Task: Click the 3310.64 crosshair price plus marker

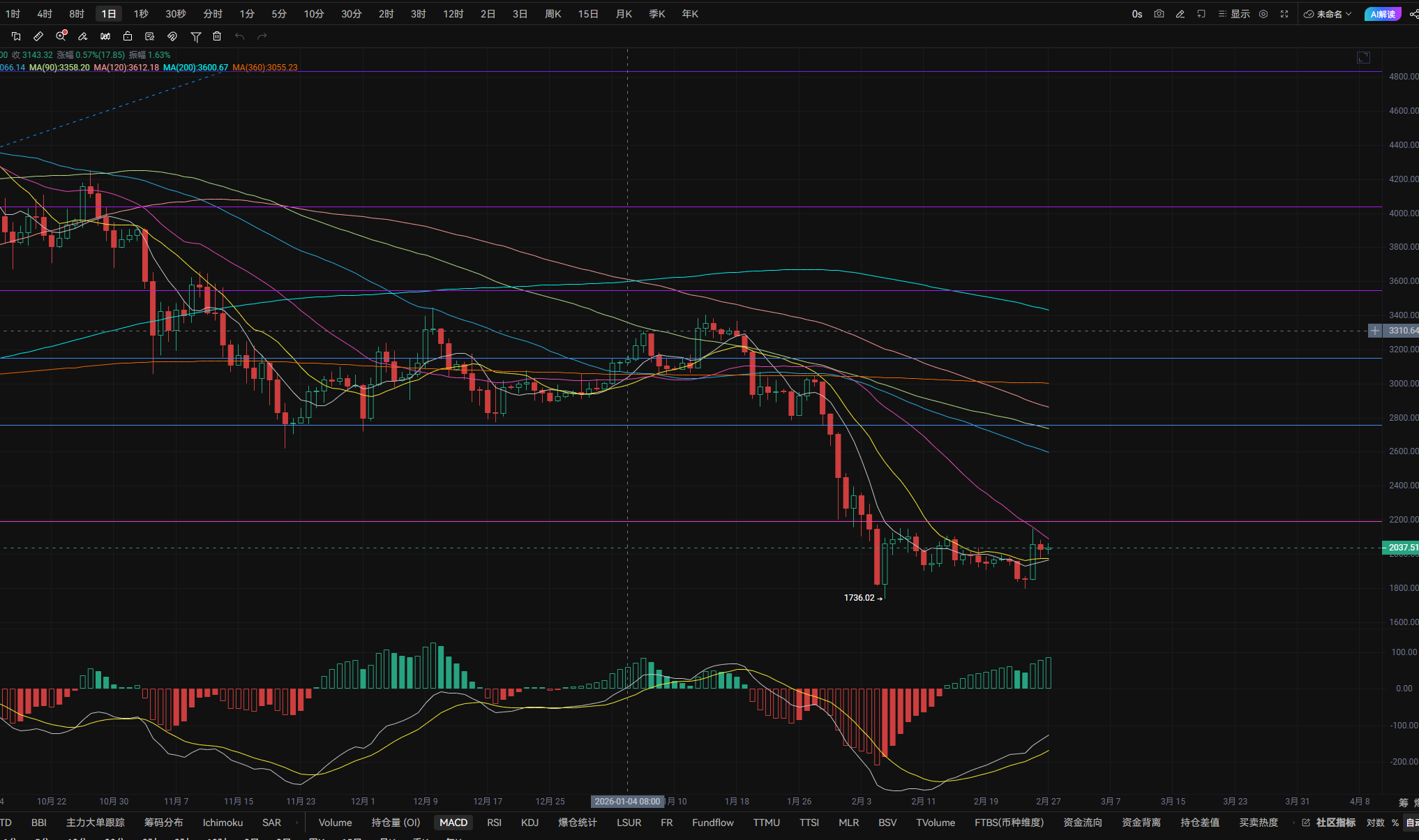Action: 1374,331
